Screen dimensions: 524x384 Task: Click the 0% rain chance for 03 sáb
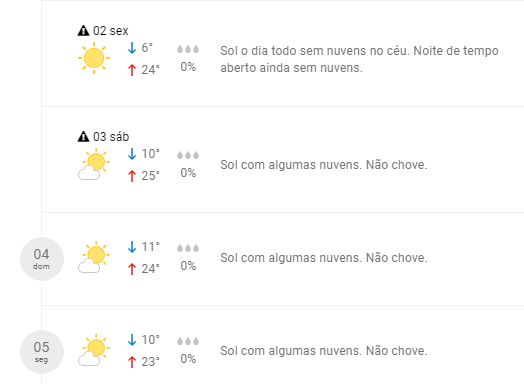tap(188, 173)
